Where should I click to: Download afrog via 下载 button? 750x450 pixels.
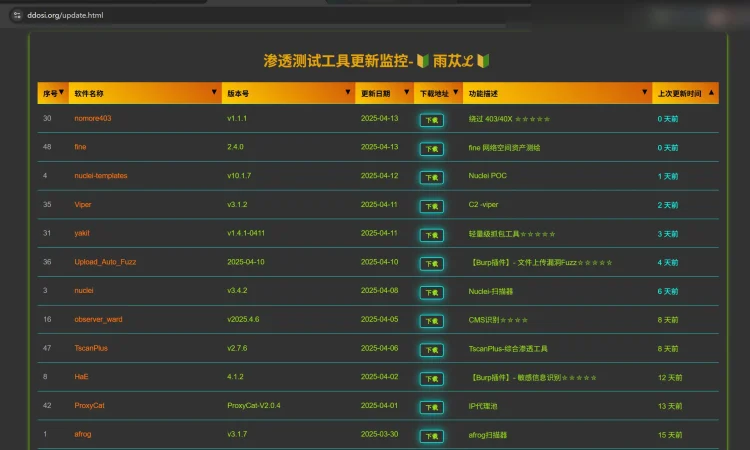(431, 436)
